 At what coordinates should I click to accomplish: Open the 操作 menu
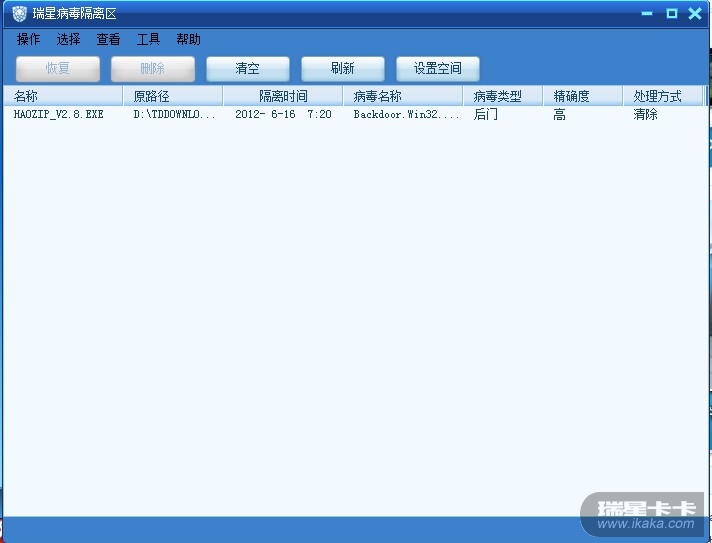pyautogui.click(x=28, y=39)
